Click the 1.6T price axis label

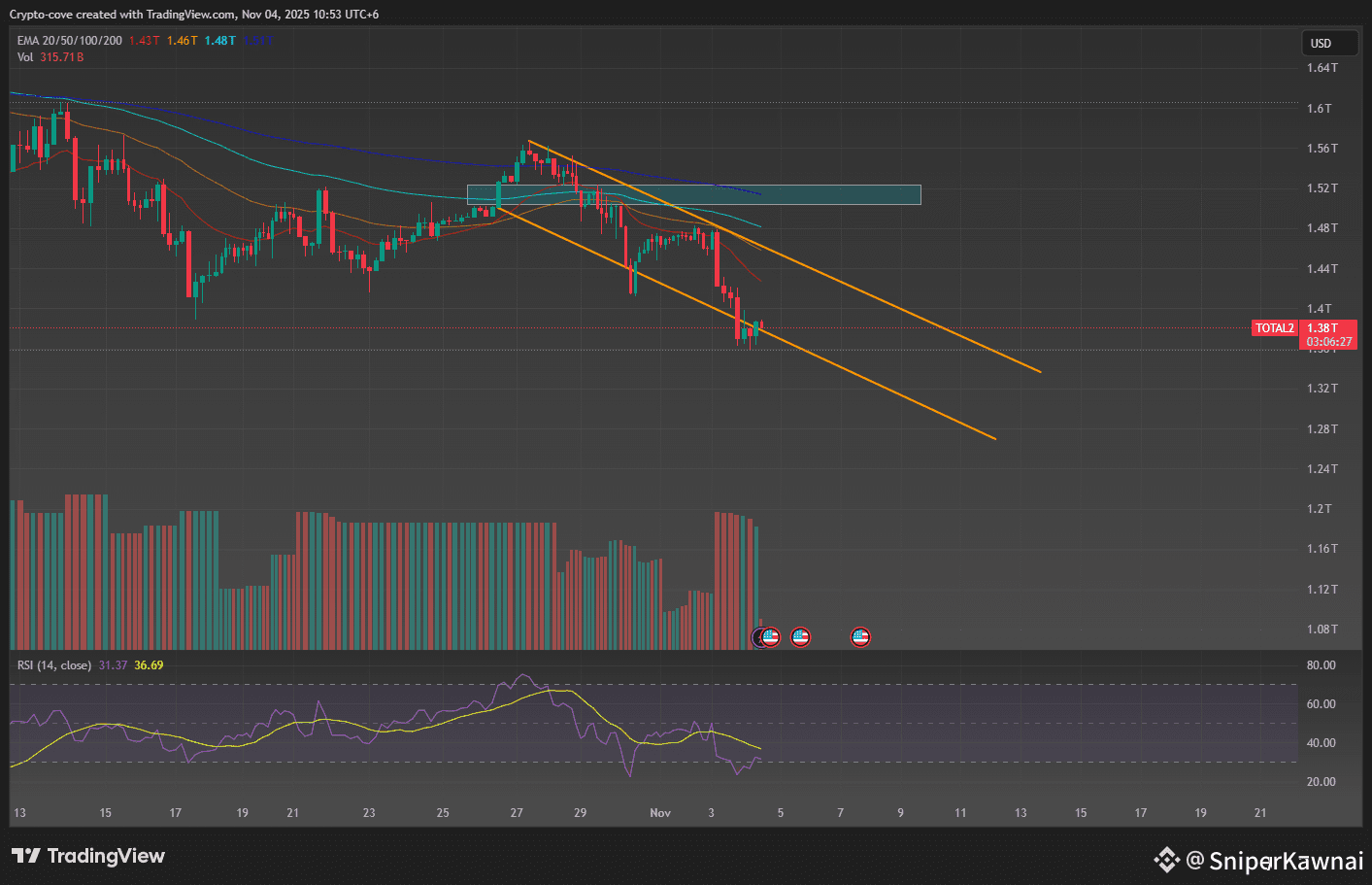click(1319, 108)
